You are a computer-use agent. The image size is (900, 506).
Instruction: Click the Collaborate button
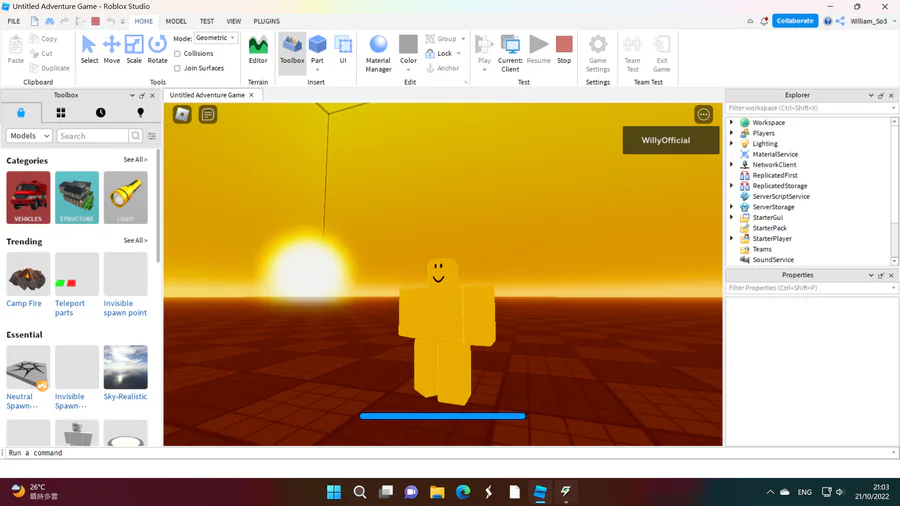[x=795, y=21]
